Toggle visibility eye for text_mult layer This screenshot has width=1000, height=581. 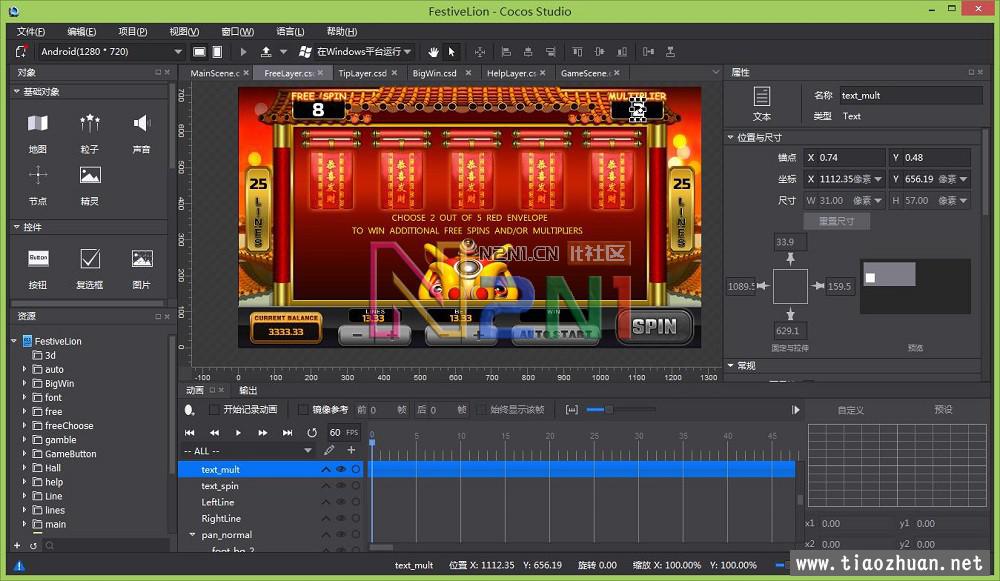point(341,469)
